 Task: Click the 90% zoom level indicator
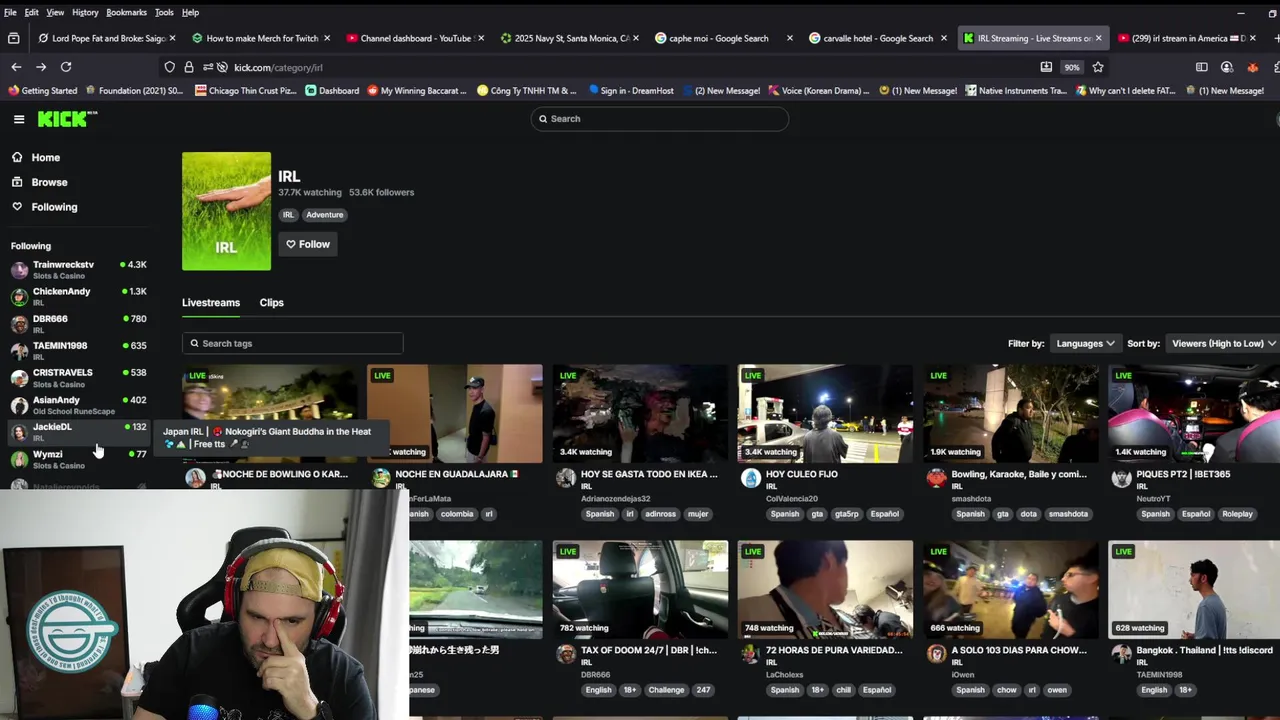[1071, 67]
